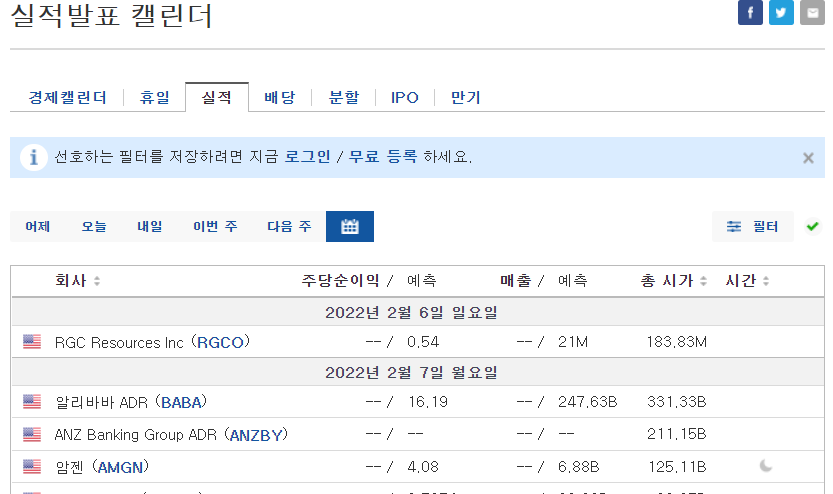Screen dimensions: 833x494
Task: Open the ANZBY ticker link
Action: pyautogui.click(x=256, y=435)
